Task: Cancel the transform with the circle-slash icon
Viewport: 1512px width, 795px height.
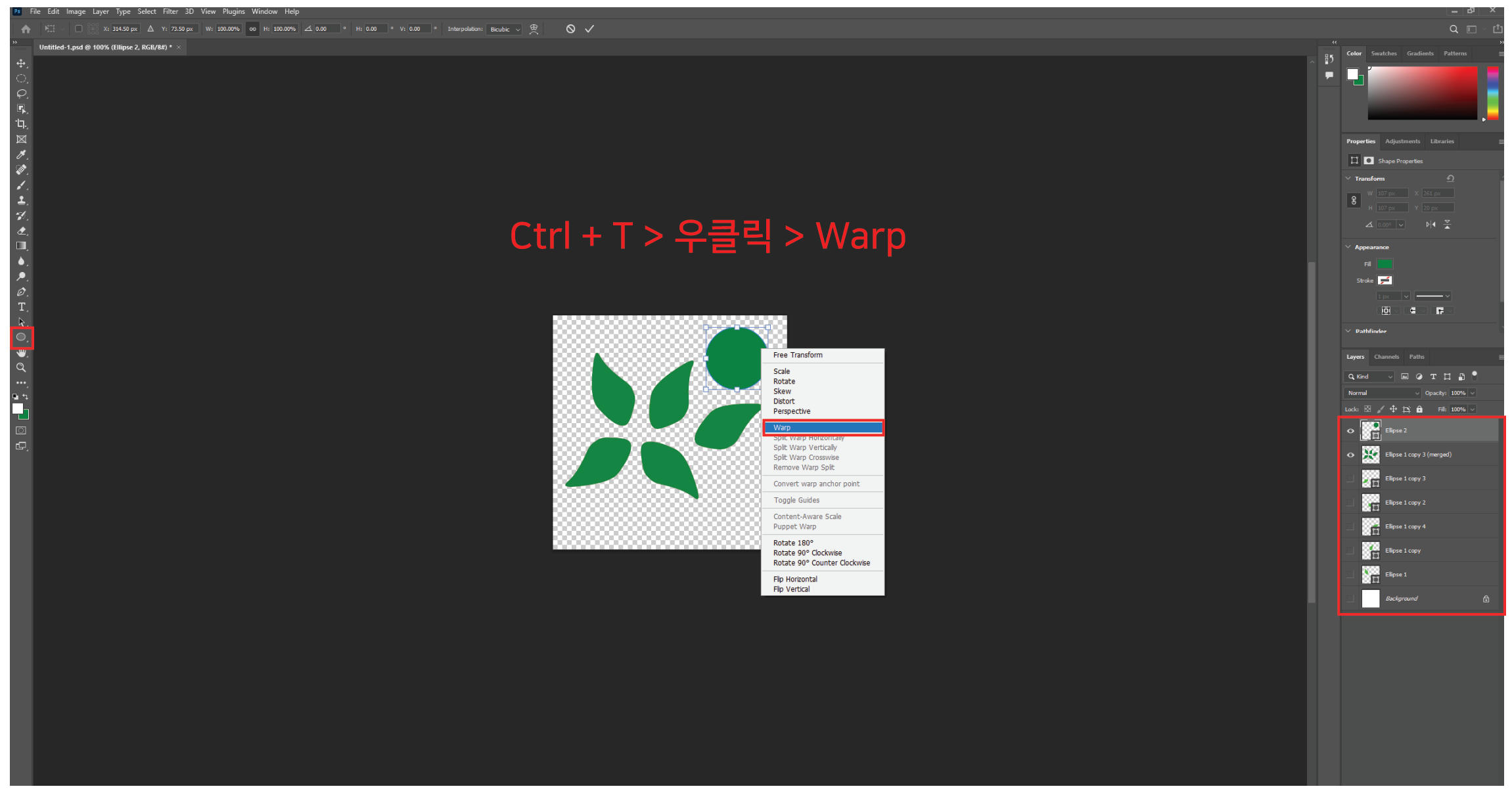Action: pyautogui.click(x=570, y=29)
